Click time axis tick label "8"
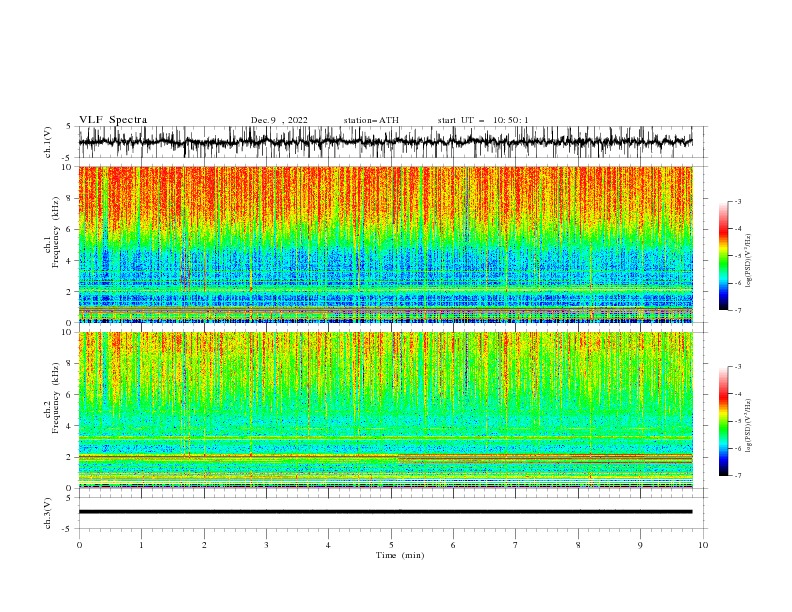Screen dimensions: 792x612 [578, 545]
